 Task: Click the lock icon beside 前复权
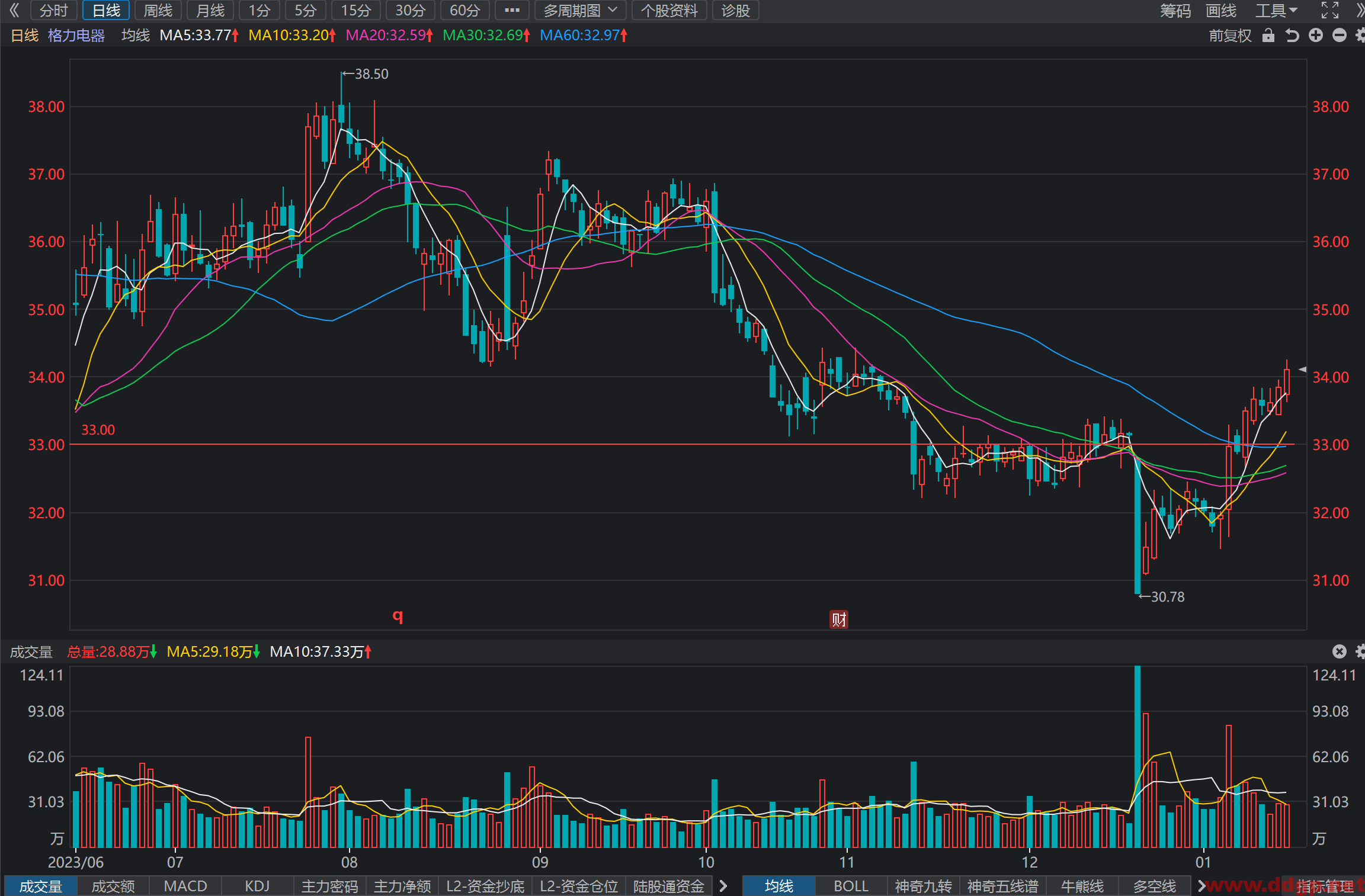tap(1268, 36)
